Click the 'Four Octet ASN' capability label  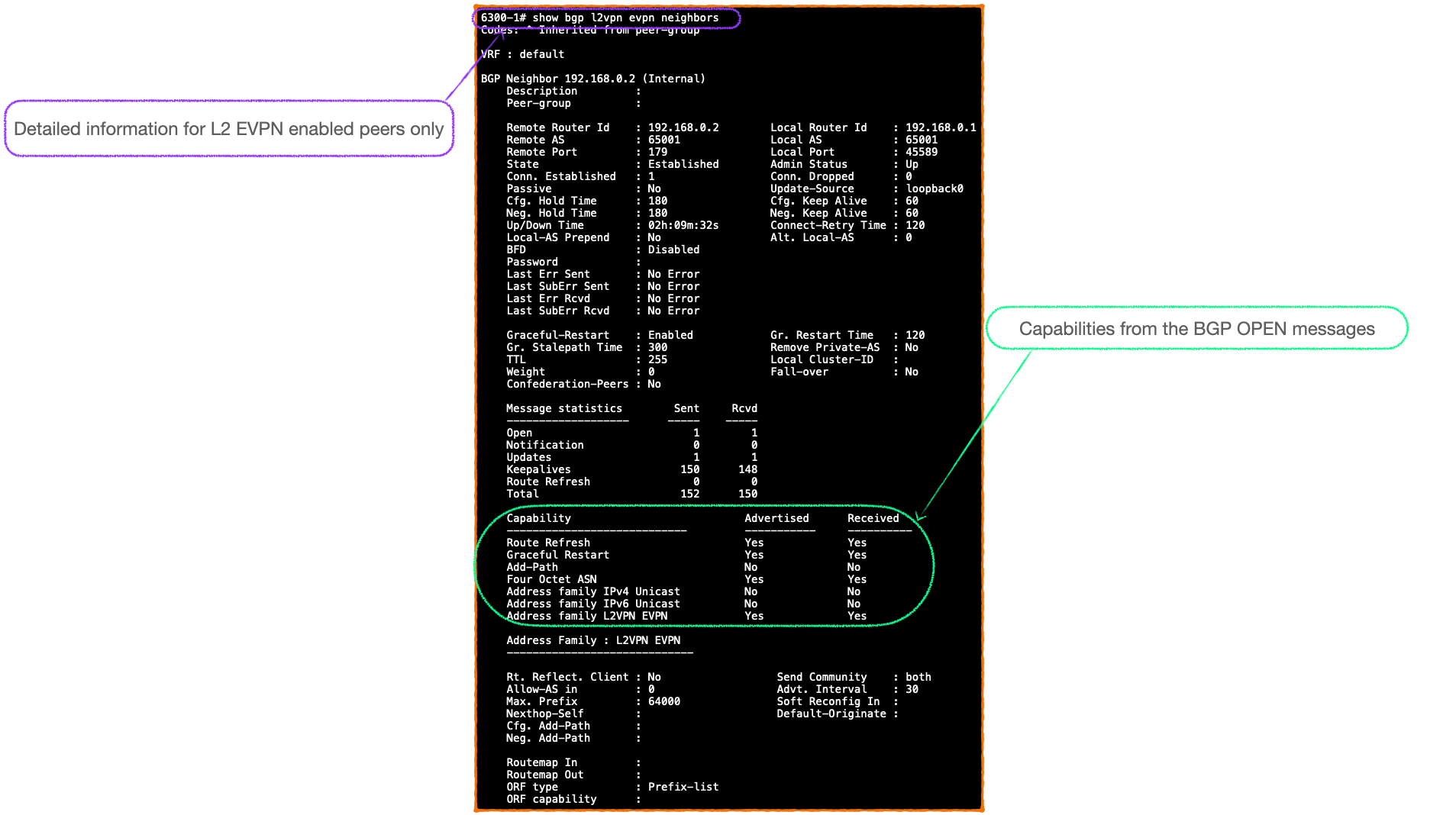(x=551, y=579)
